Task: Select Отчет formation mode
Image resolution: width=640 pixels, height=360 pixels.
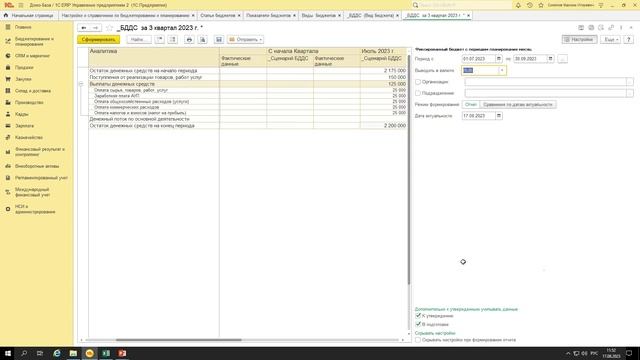Action: coord(471,104)
